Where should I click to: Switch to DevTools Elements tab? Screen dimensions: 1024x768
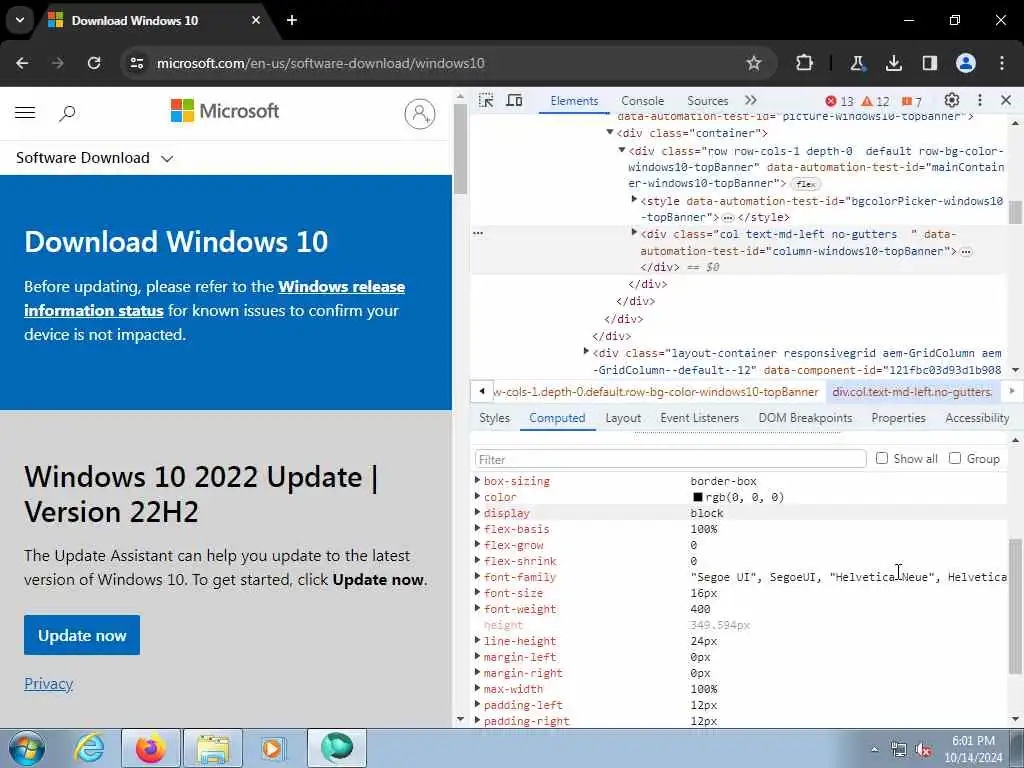pos(574,101)
